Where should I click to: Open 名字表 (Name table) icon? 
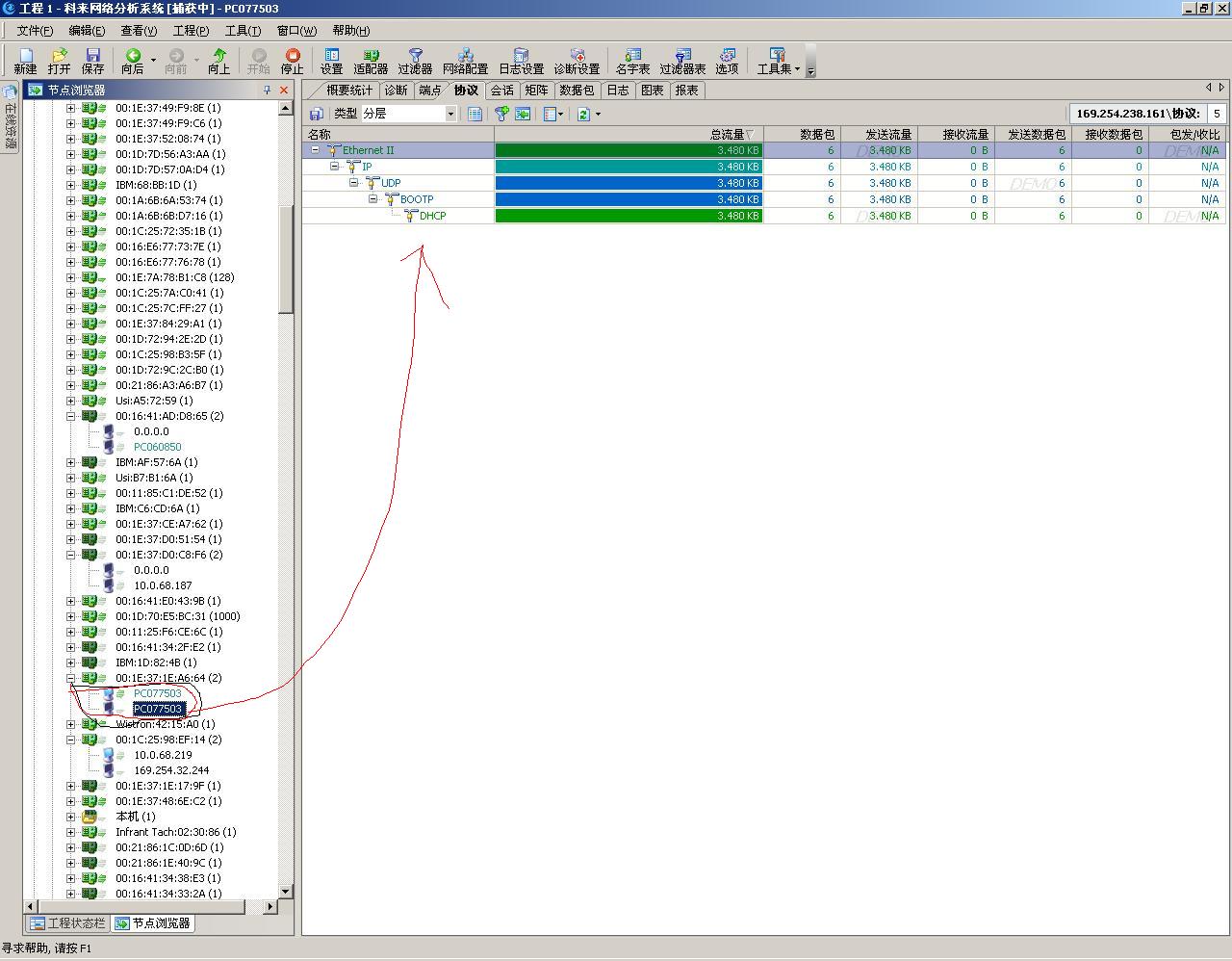(x=632, y=61)
